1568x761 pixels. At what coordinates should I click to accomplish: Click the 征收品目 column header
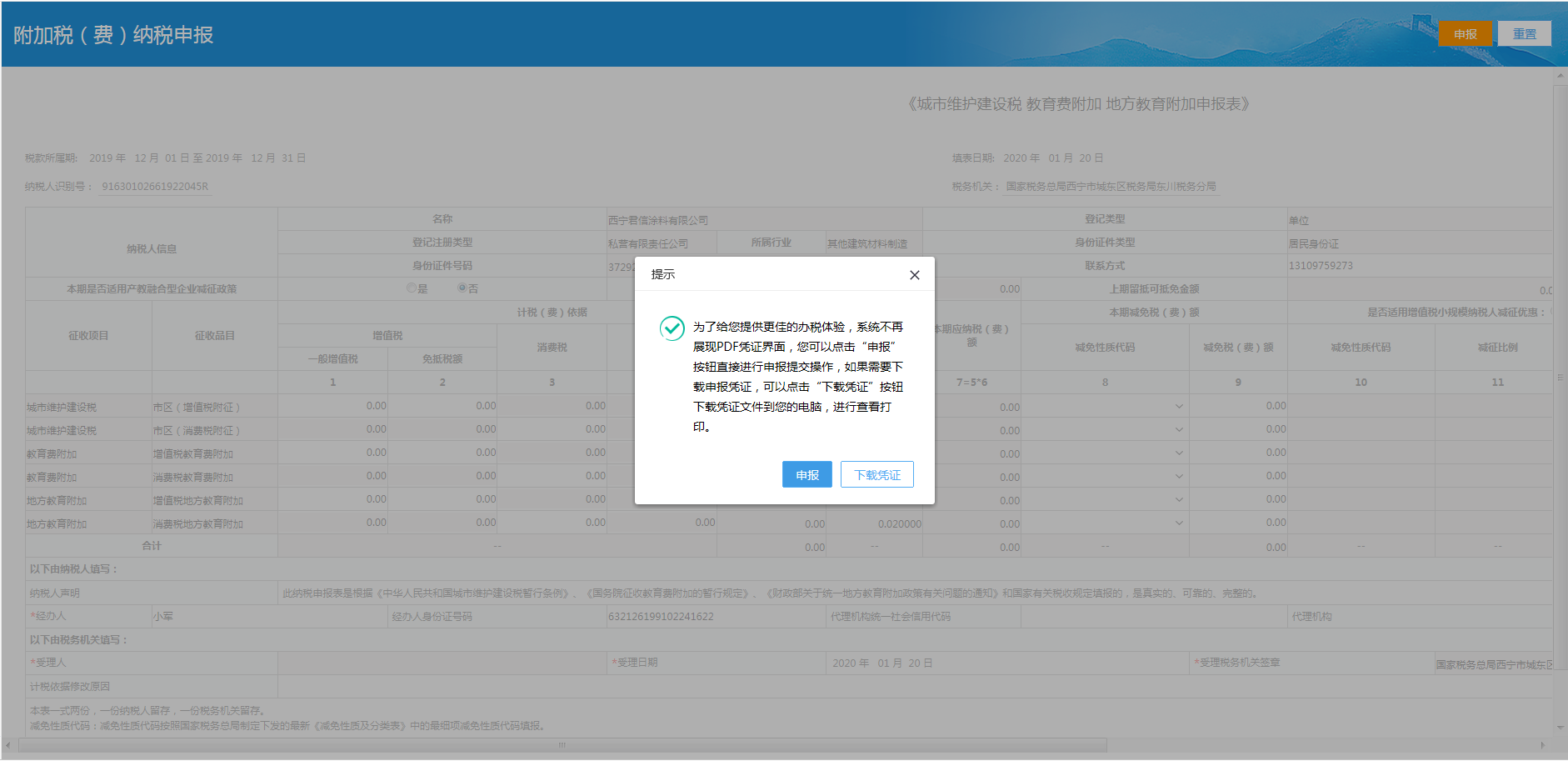tap(215, 335)
